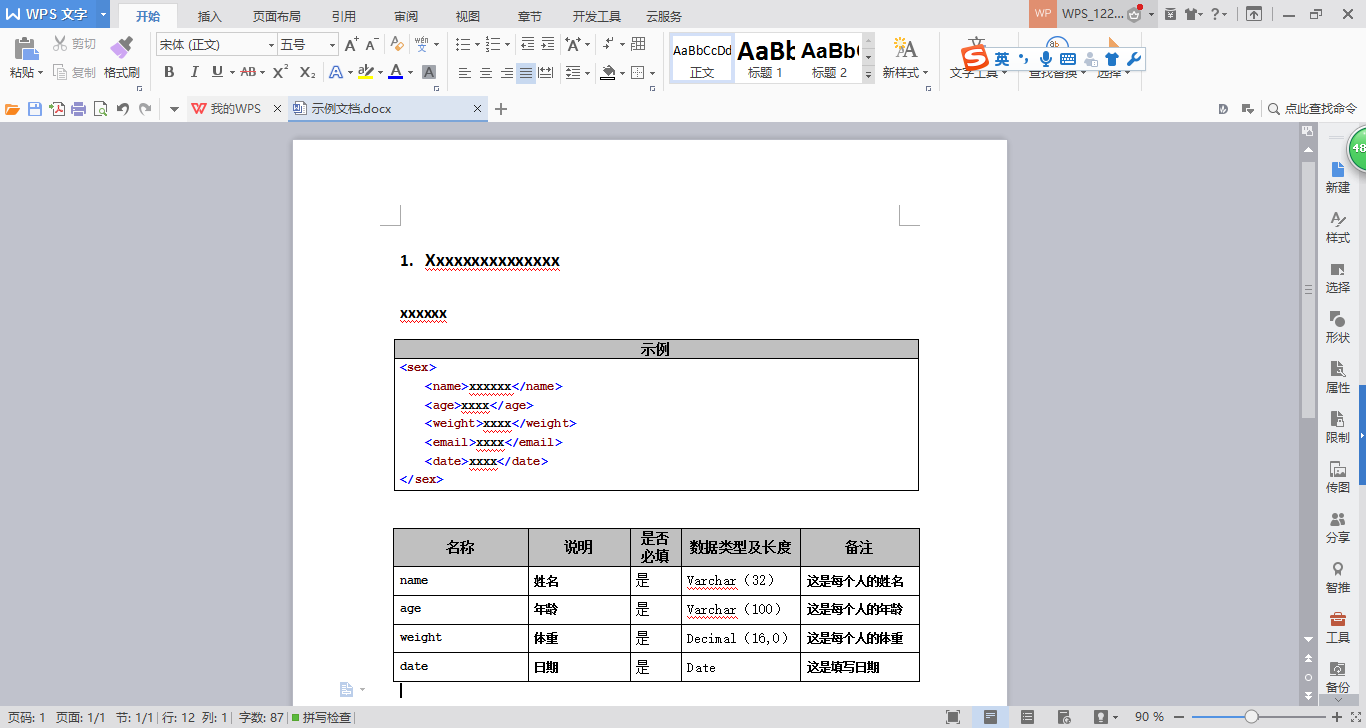This screenshot has height=728, width=1366.
Task: Toggle distributed alignment
Action: pos(546,73)
